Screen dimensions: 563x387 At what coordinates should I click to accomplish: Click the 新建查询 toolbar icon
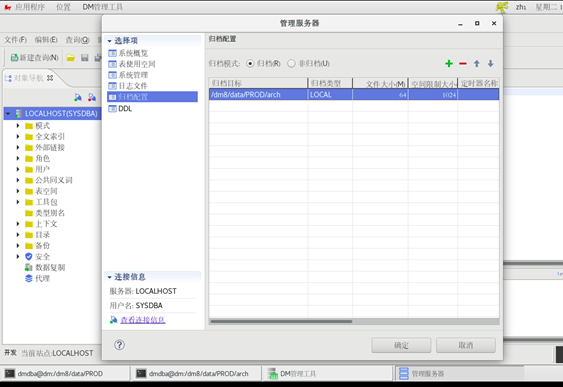pyautogui.click(x=34, y=57)
